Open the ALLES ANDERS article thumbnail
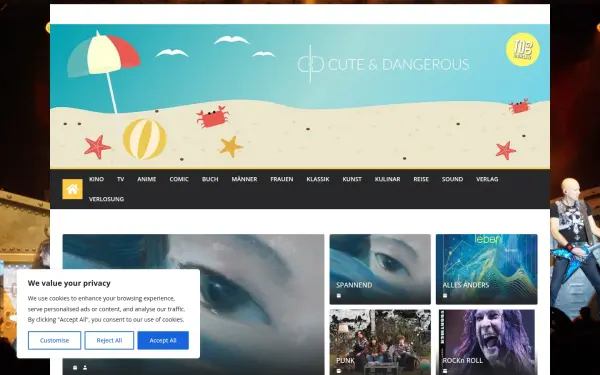Image resolution: width=600 pixels, height=375 pixels. pos(486,269)
